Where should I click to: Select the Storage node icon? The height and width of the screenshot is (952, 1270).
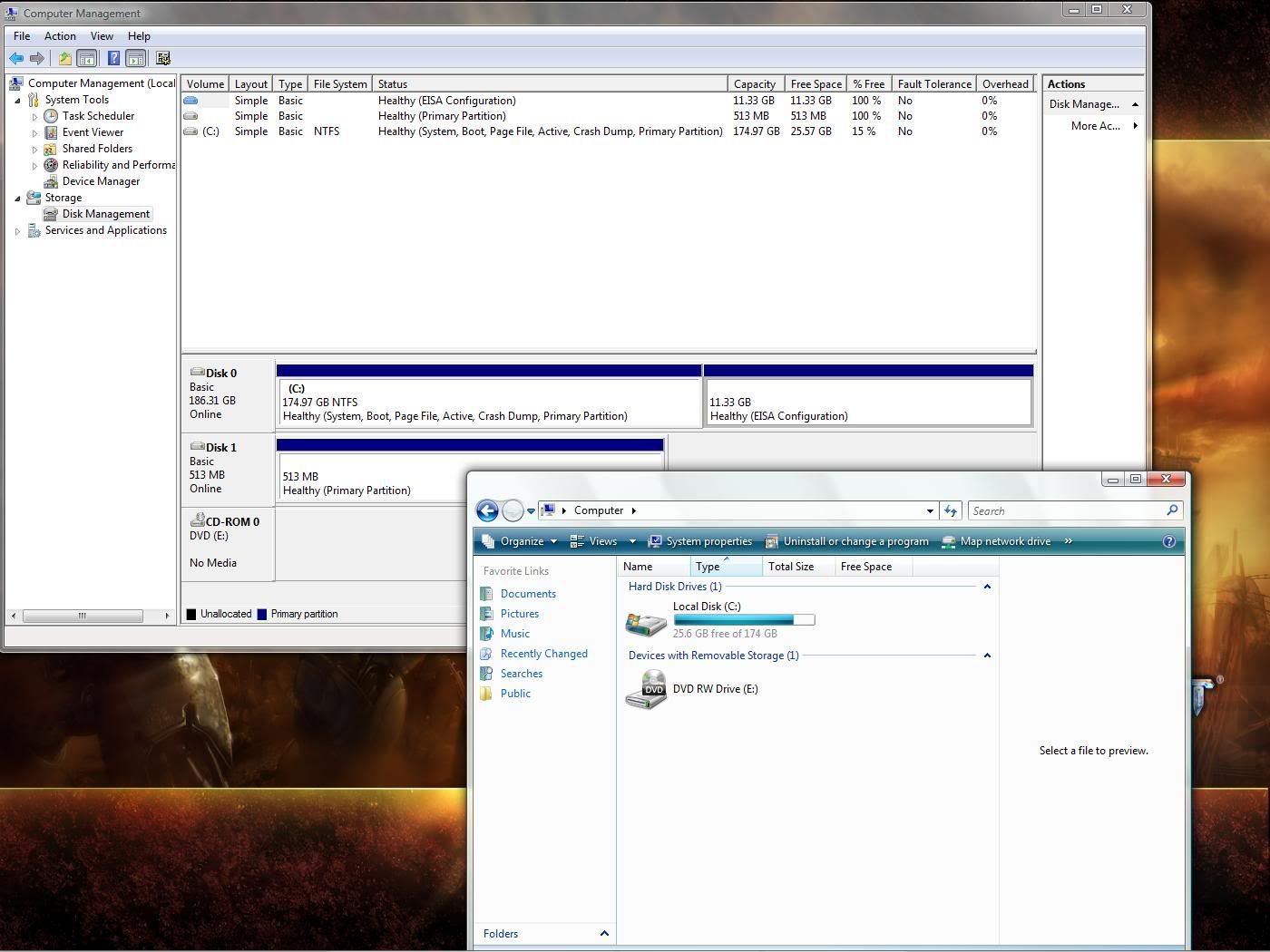[x=34, y=198]
